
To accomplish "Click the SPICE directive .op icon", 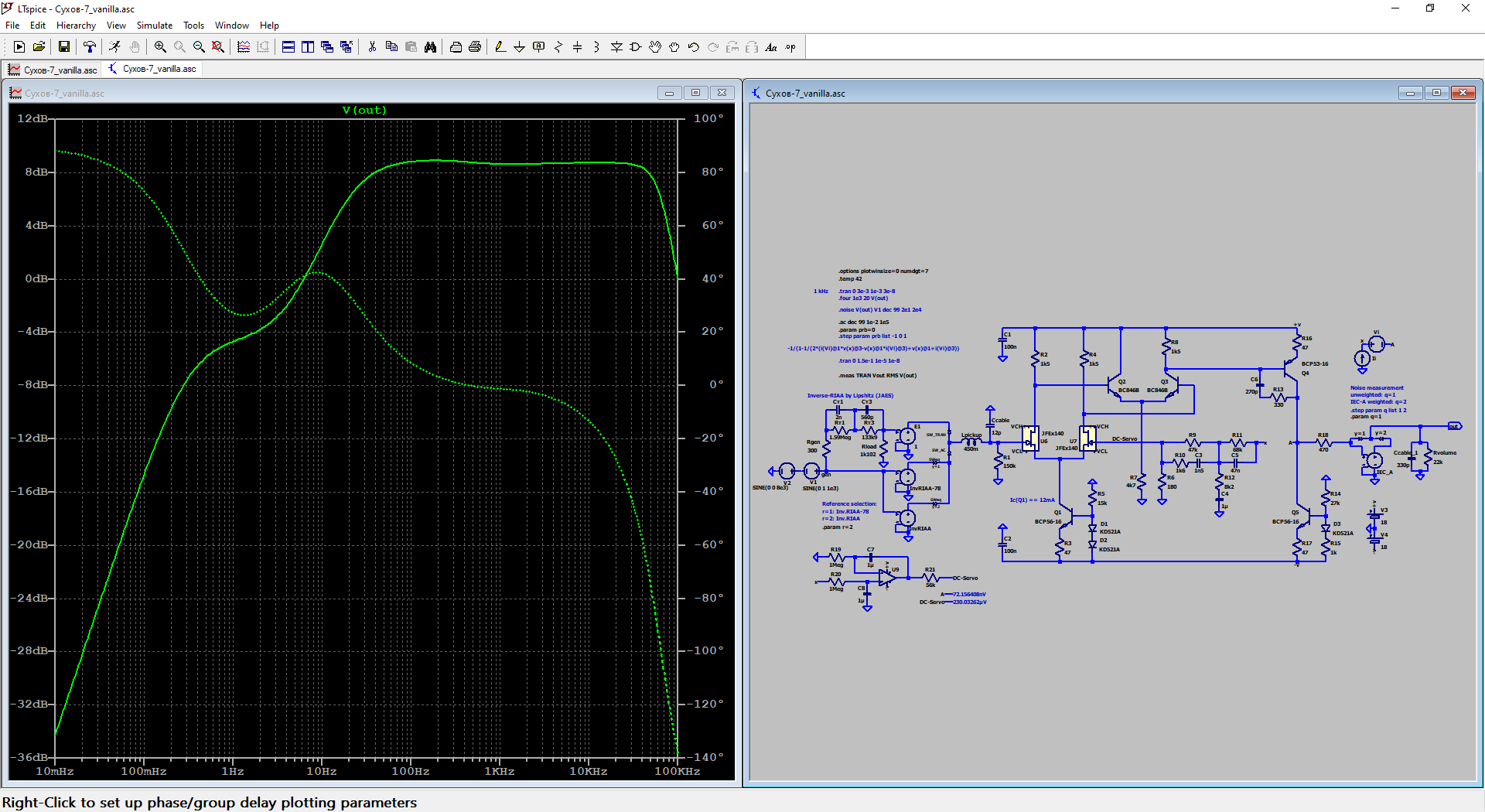I will pyautogui.click(x=790, y=47).
